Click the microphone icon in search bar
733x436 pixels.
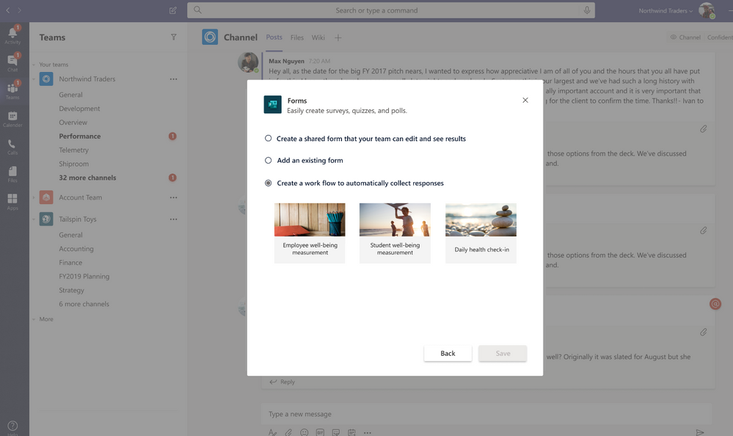(587, 10)
